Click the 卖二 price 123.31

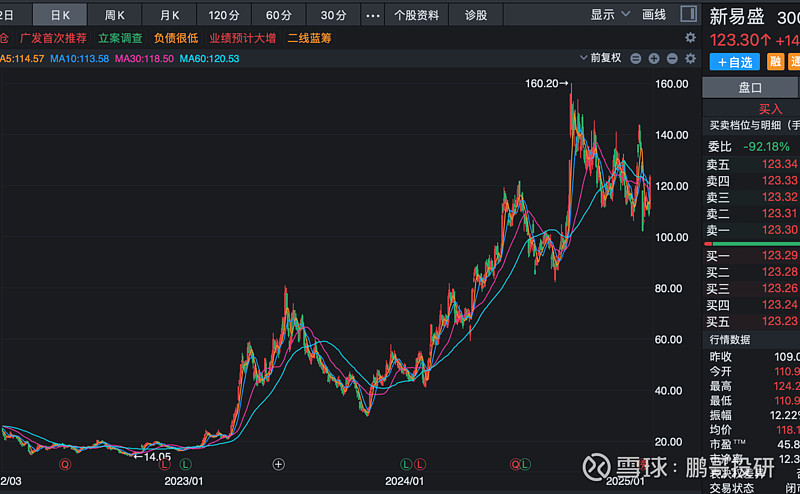click(x=779, y=213)
